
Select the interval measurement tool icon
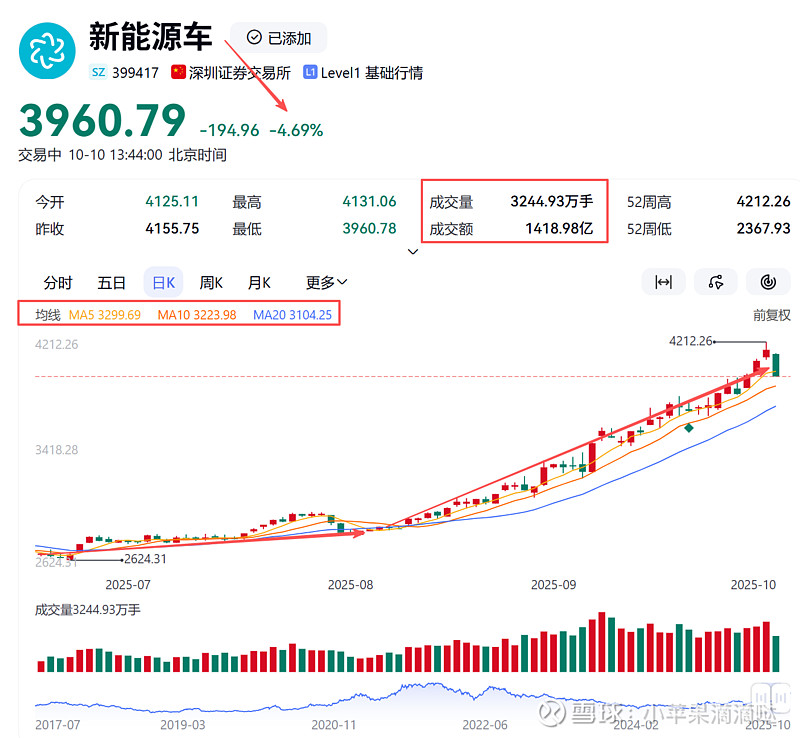tap(663, 283)
